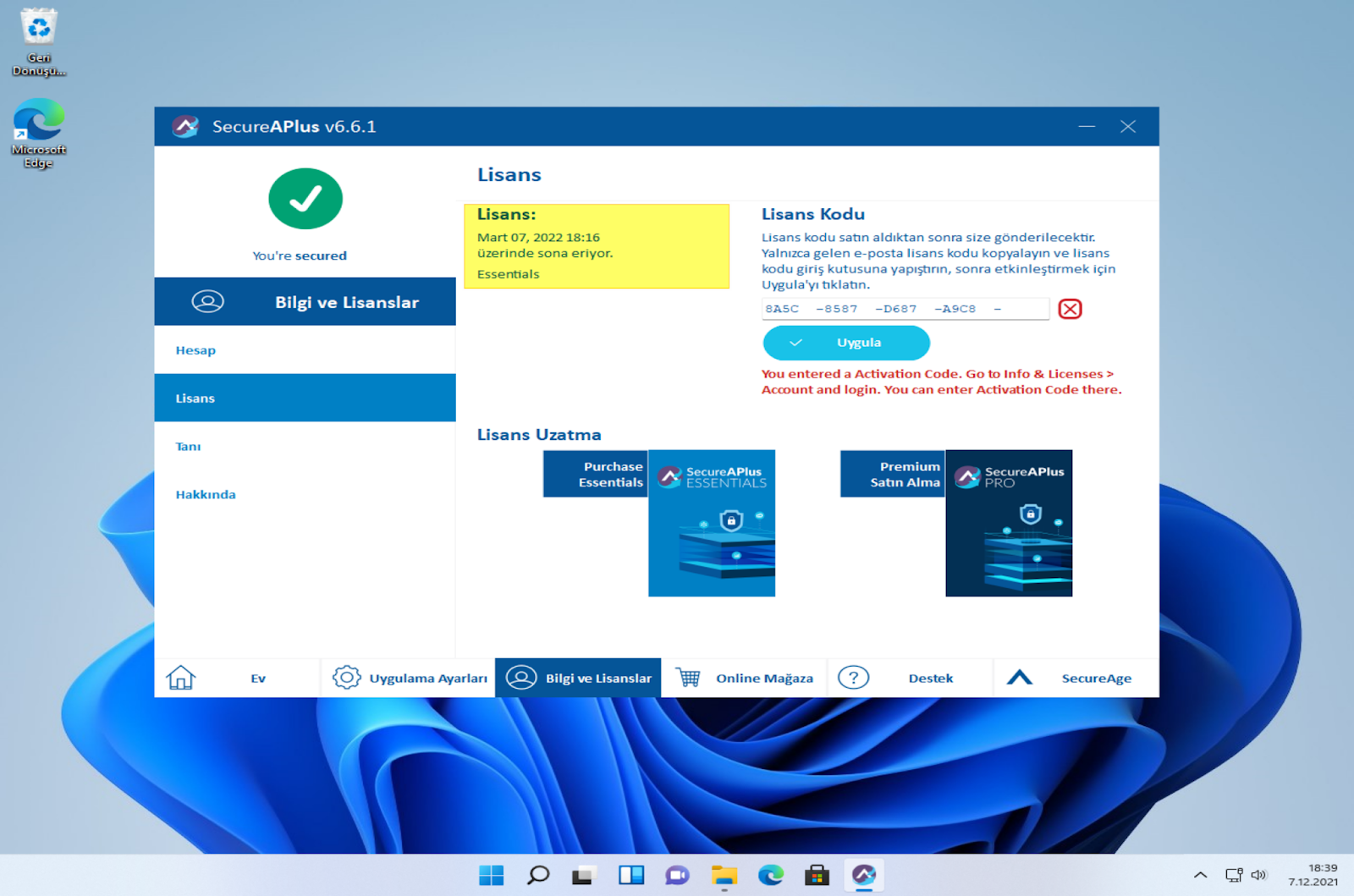
Task: Switch to the Destek tab
Action: [x=910, y=678]
